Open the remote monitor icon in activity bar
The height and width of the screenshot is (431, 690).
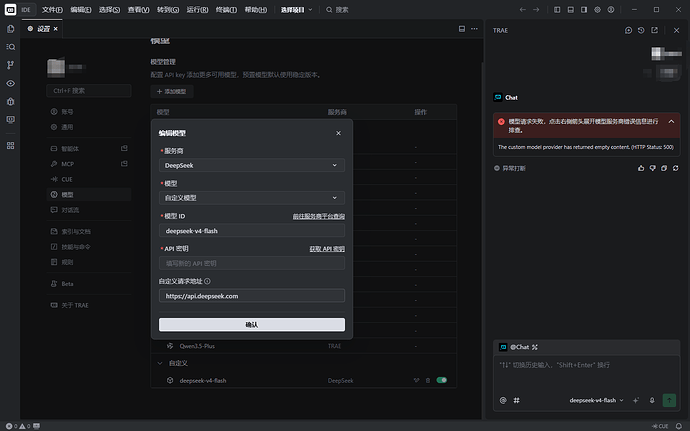[x=11, y=120]
